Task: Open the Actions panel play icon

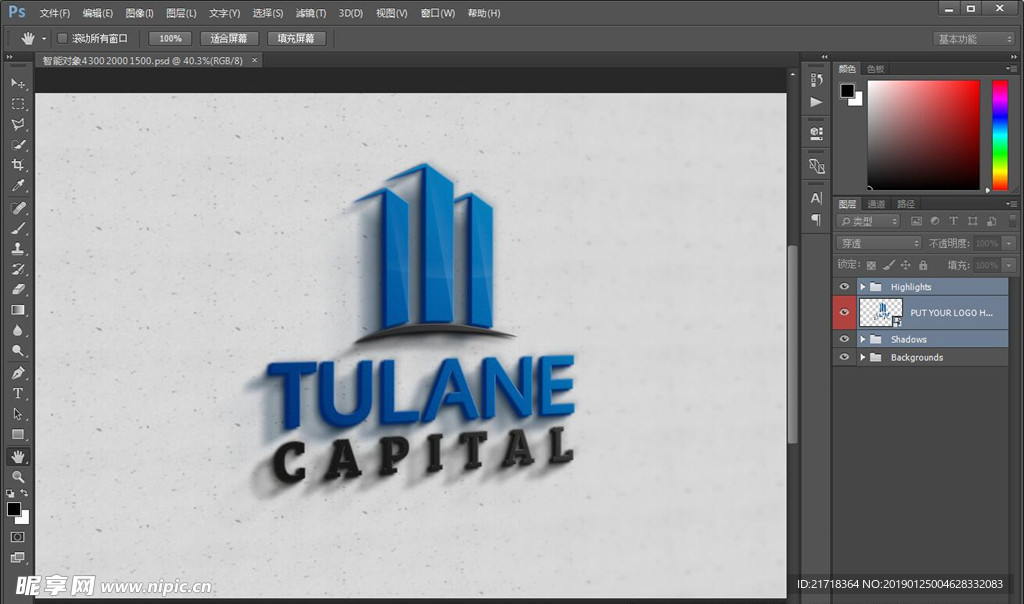Action: click(816, 102)
